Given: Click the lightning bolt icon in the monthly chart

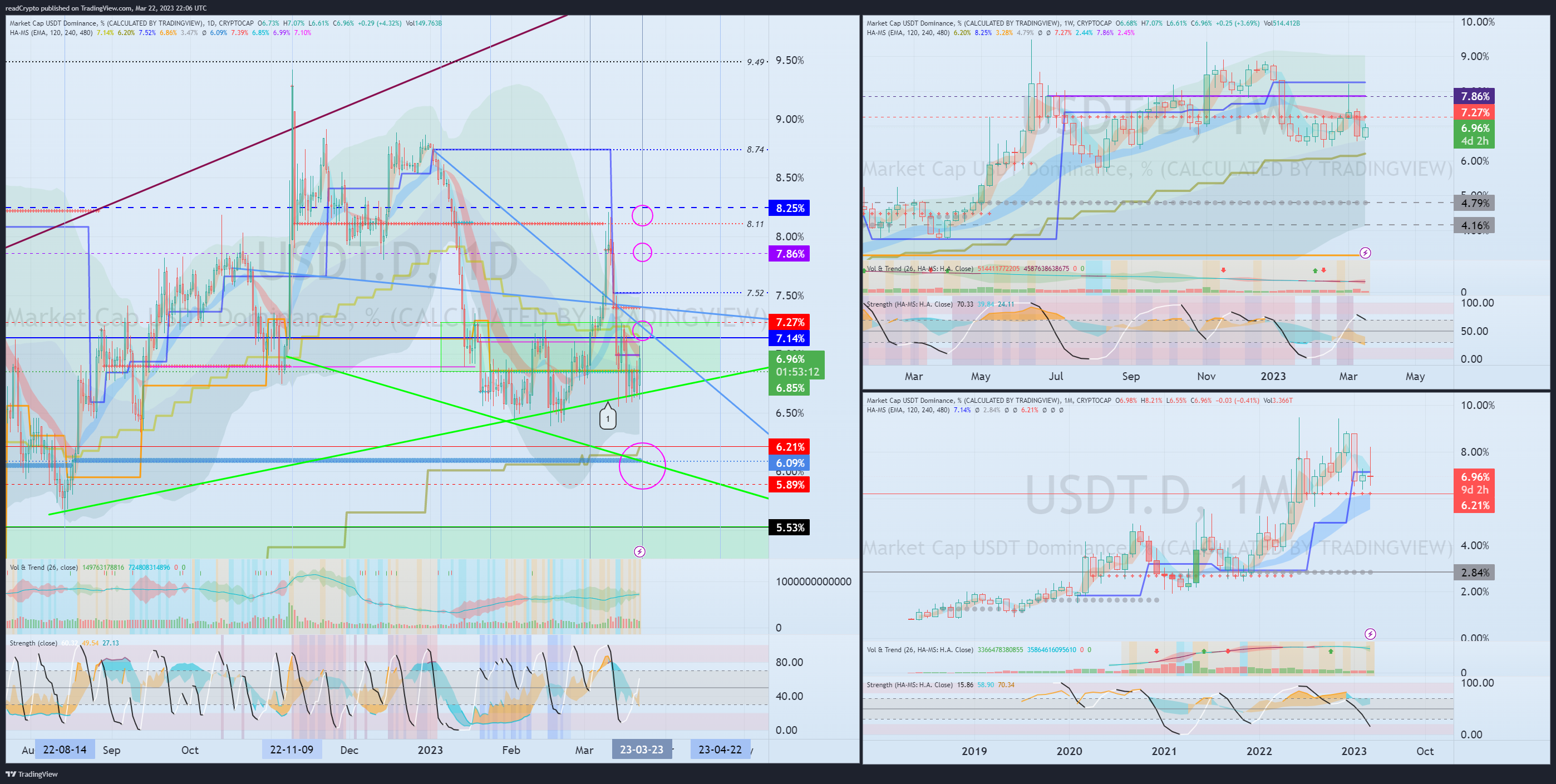Looking at the screenshot, I should 1371,634.
